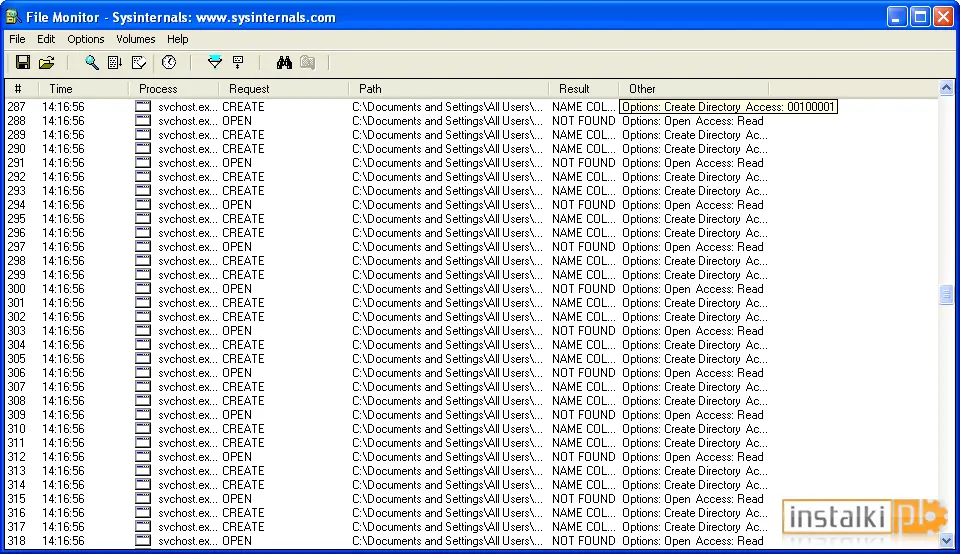Click svchost.ex... process in row 295
Viewport: 960px width, 554px height.
[x=187, y=219]
